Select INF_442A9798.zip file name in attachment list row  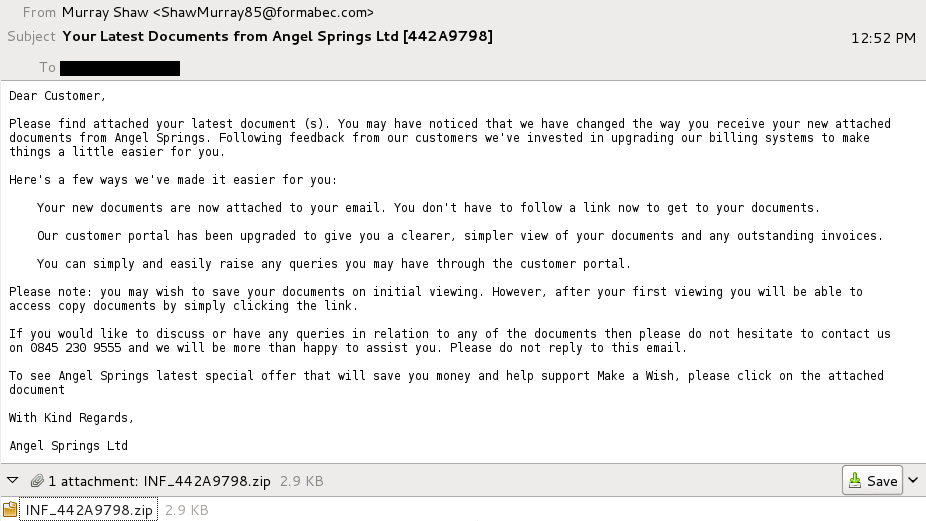pyautogui.click(x=89, y=510)
